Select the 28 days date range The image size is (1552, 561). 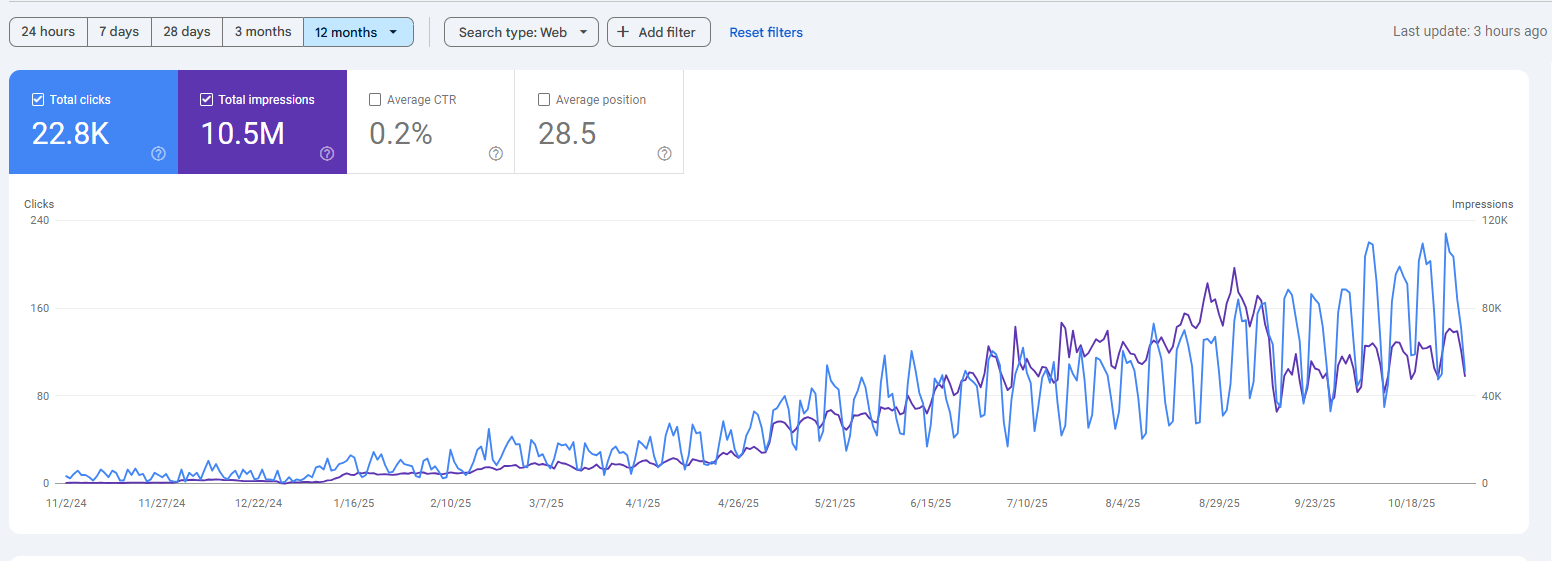pos(187,32)
